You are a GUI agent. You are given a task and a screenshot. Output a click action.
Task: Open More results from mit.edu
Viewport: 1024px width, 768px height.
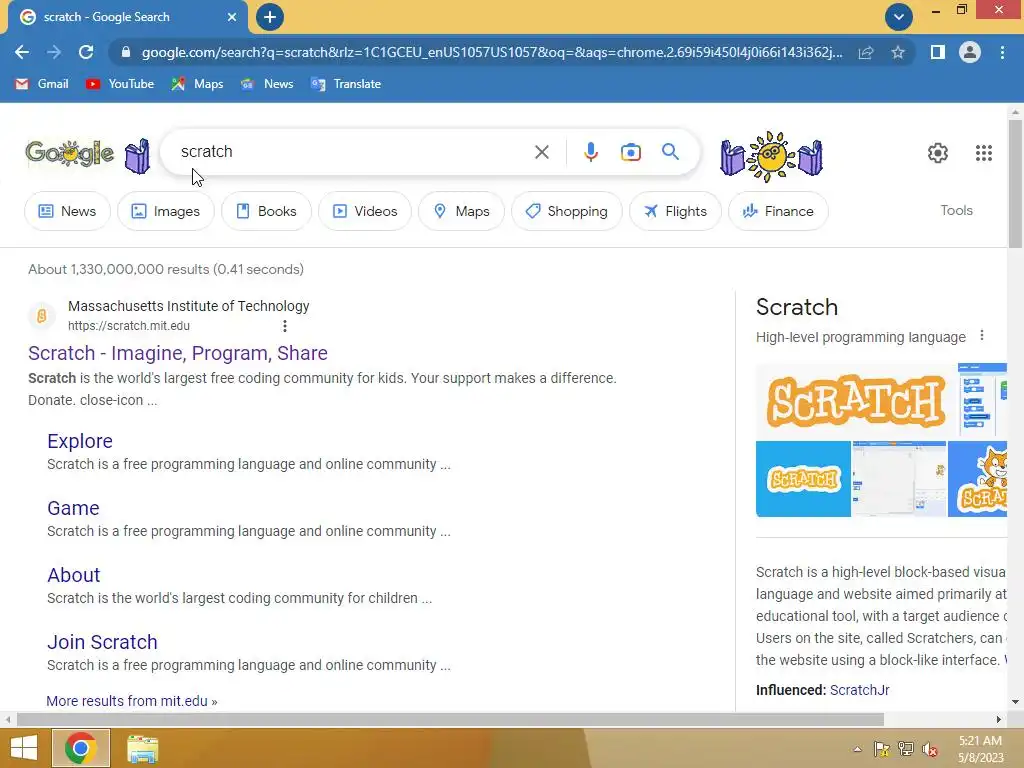click(x=132, y=701)
